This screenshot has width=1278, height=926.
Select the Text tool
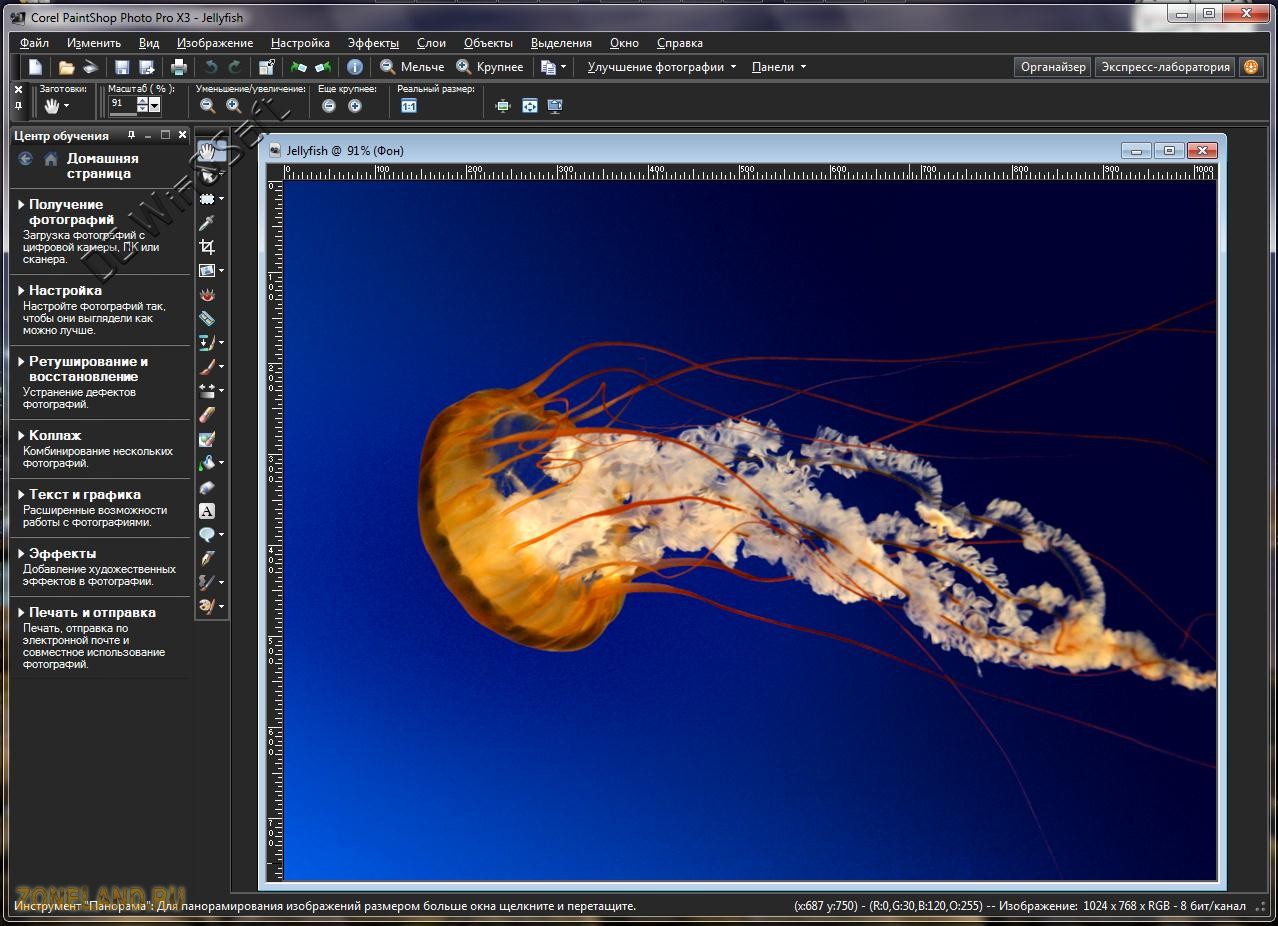[207, 511]
